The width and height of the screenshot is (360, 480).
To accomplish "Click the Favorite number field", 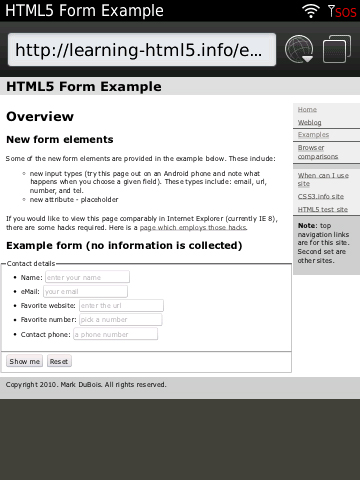I will 121,319.
